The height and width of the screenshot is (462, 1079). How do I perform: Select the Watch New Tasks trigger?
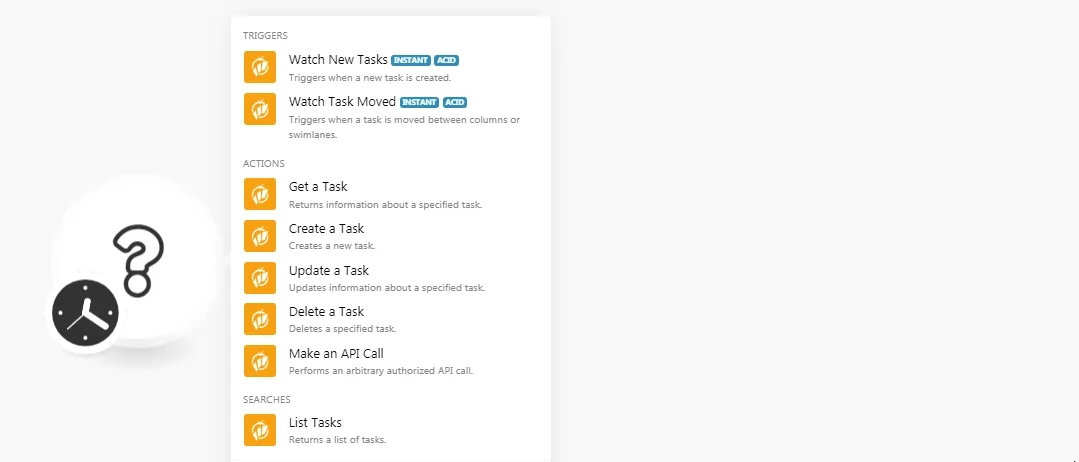[x=391, y=67]
